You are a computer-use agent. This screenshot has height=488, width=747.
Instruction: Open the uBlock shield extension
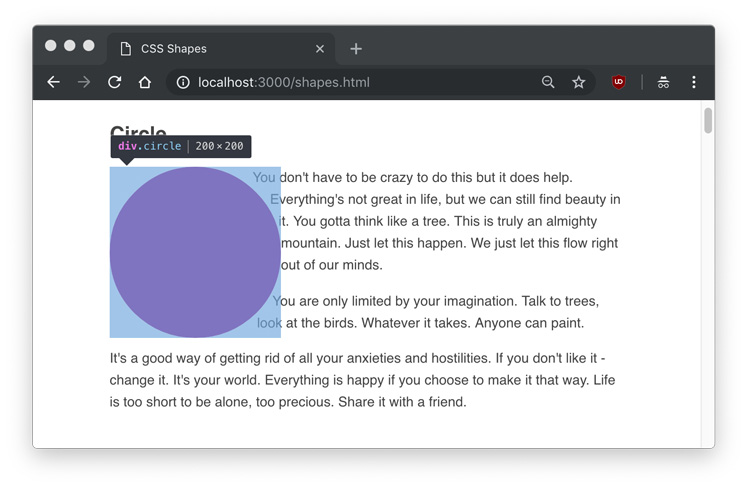tap(619, 82)
